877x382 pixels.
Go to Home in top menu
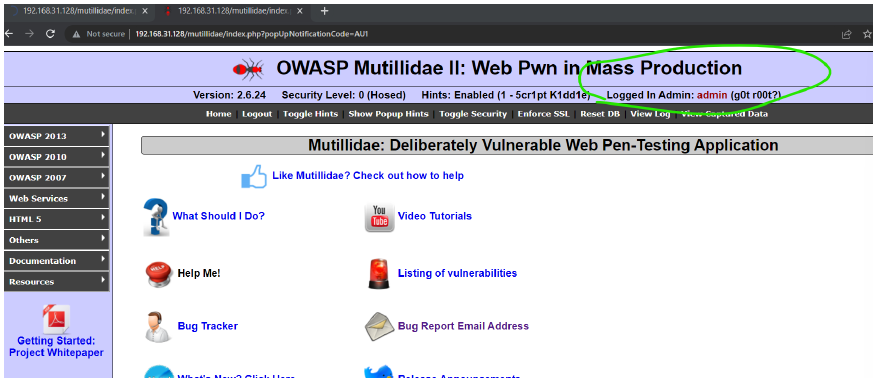[x=218, y=114]
